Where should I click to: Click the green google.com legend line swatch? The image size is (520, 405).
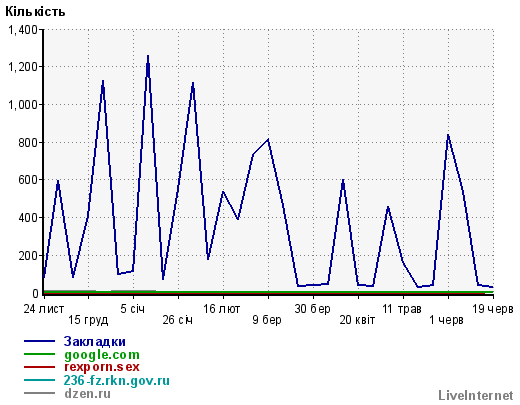click(39, 354)
